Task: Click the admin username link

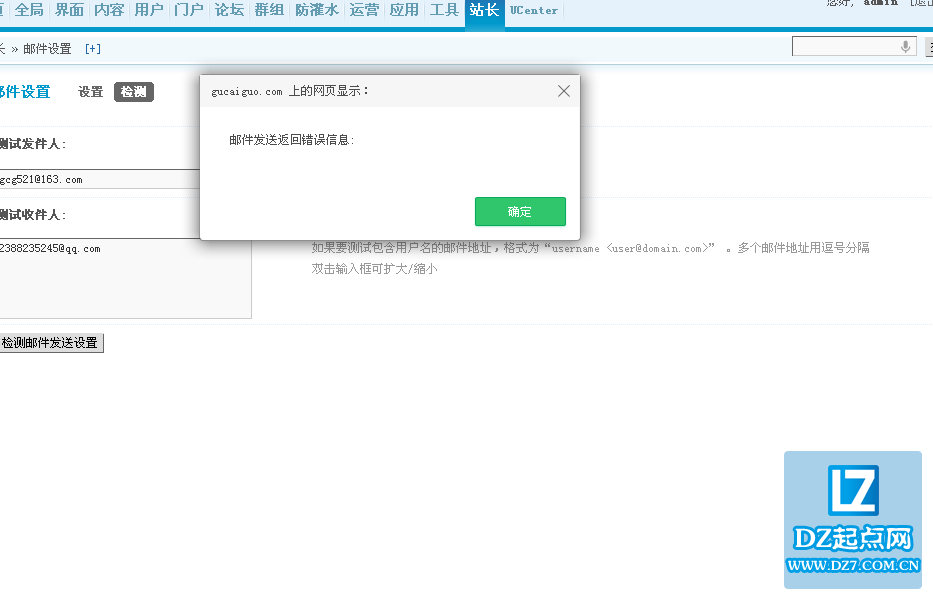Action: click(881, 3)
